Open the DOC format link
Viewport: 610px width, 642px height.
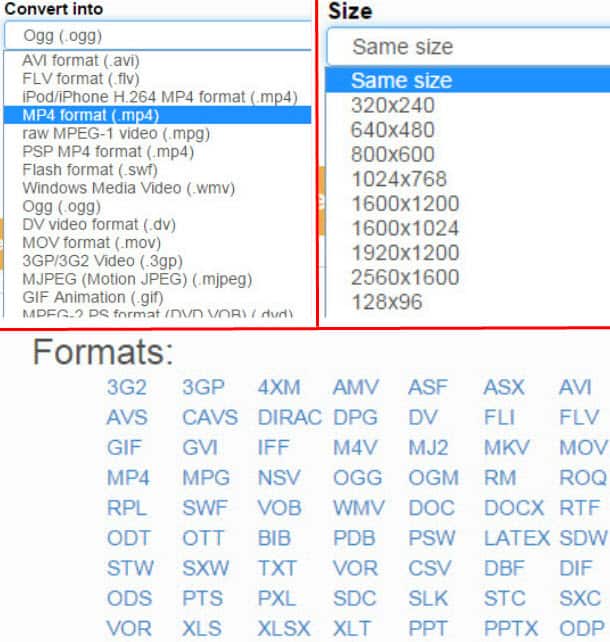point(432,508)
